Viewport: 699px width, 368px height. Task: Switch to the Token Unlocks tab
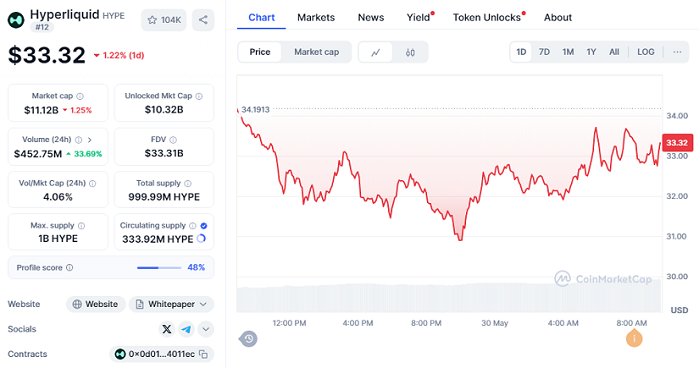click(x=487, y=17)
